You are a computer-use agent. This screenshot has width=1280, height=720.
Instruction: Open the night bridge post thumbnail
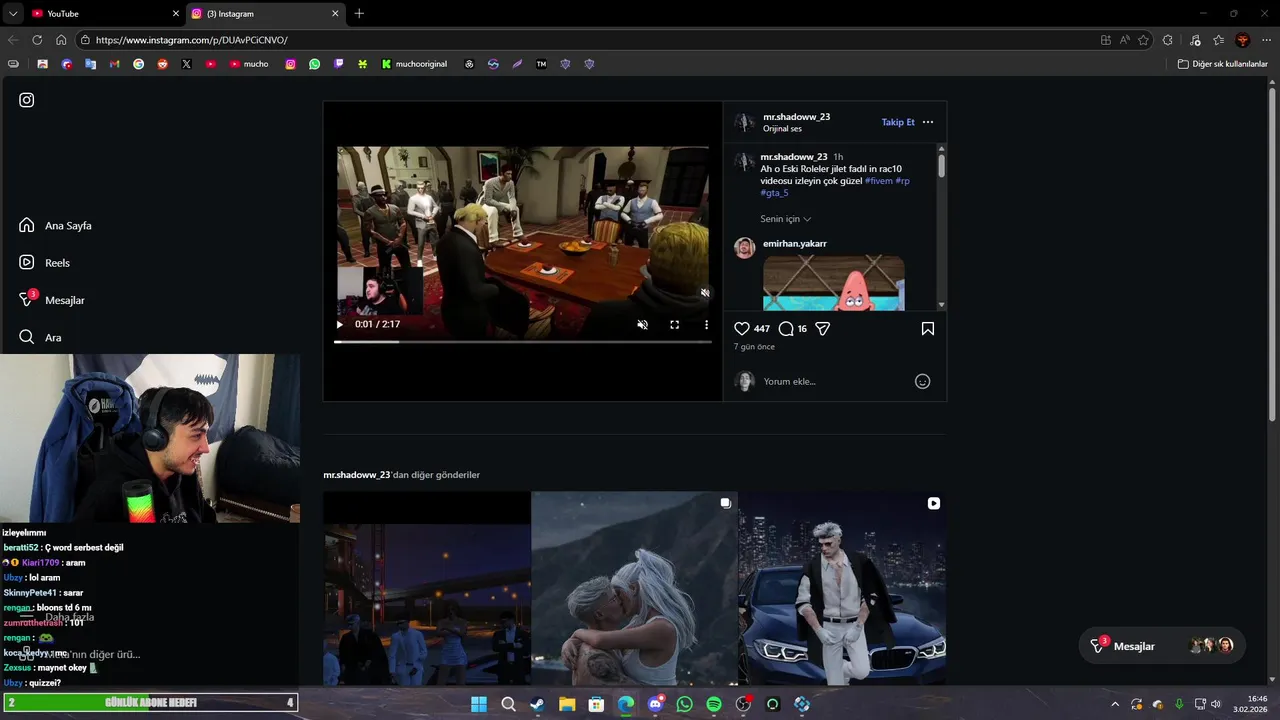click(x=427, y=588)
